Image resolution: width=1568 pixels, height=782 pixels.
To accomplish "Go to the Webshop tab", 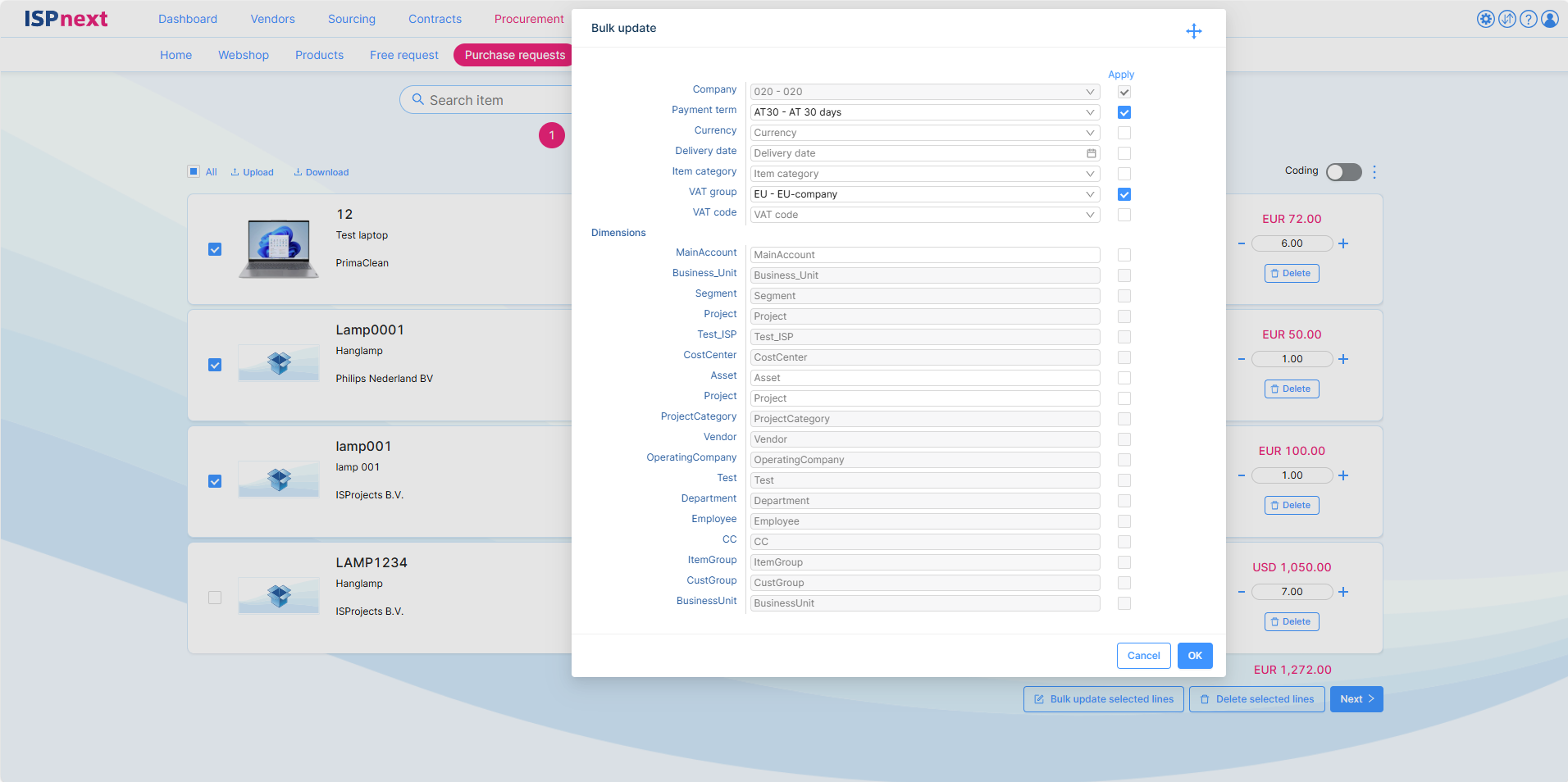I will tap(244, 55).
